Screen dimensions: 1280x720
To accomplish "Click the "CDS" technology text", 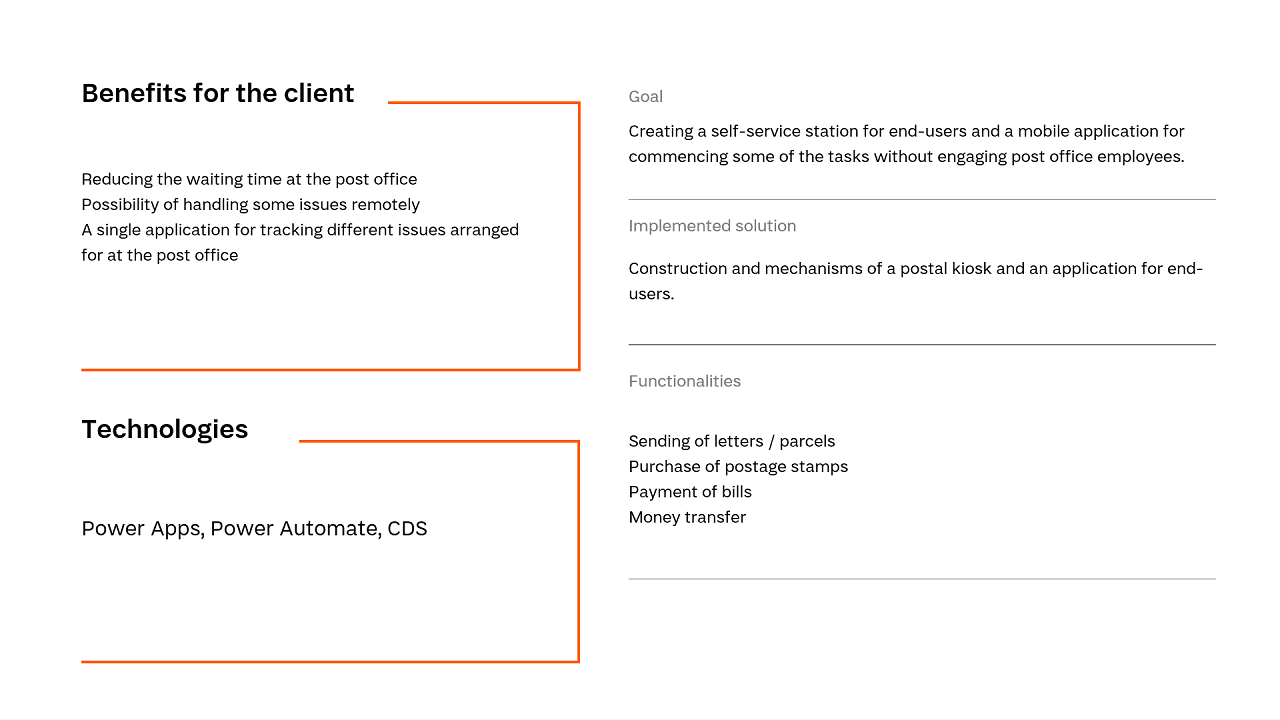I will 407,528.
